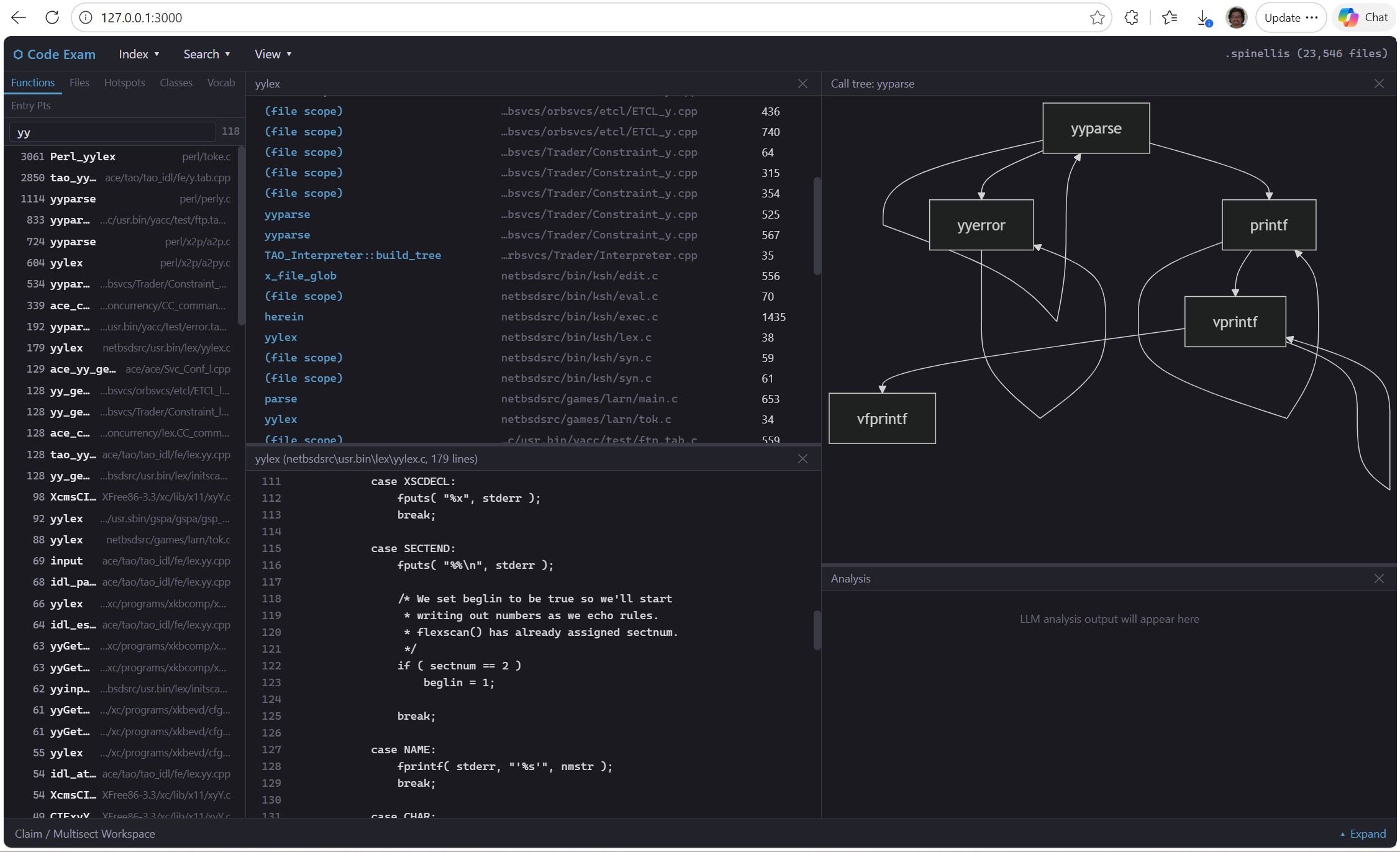The width and height of the screenshot is (1400, 852).
Task: Reload the page with refresh icon
Action: [x=52, y=17]
